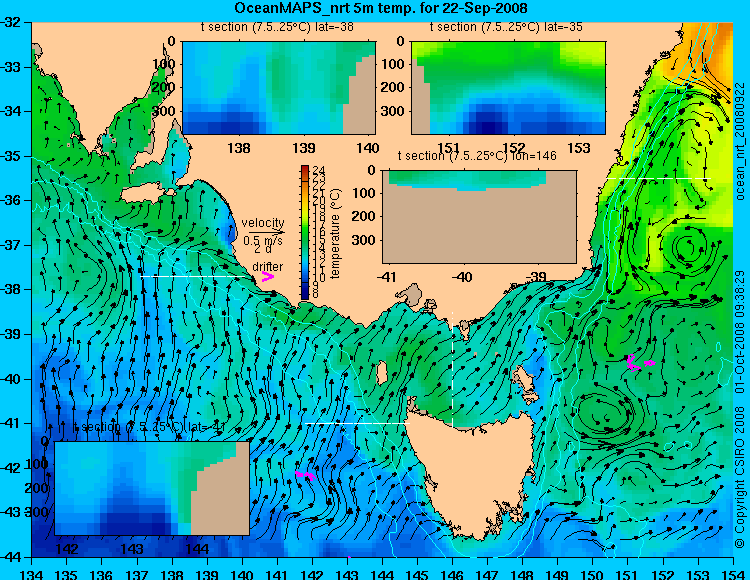This screenshot has height=580, width=750.
Task: Select the 'temperature (°C)' color bar label
Action: point(335,233)
